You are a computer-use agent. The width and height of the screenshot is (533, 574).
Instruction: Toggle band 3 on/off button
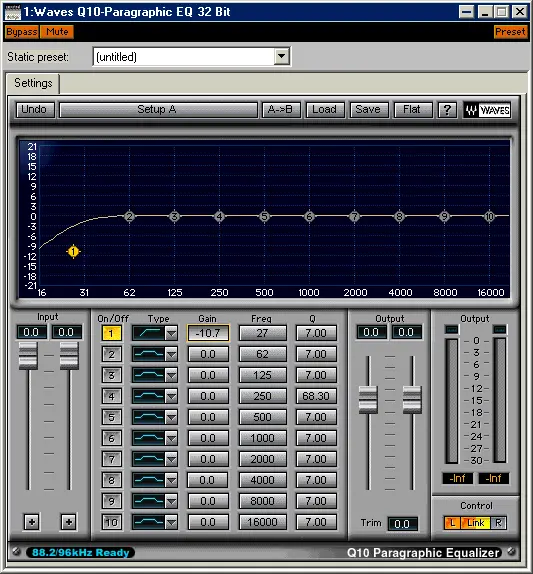coord(111,375)
